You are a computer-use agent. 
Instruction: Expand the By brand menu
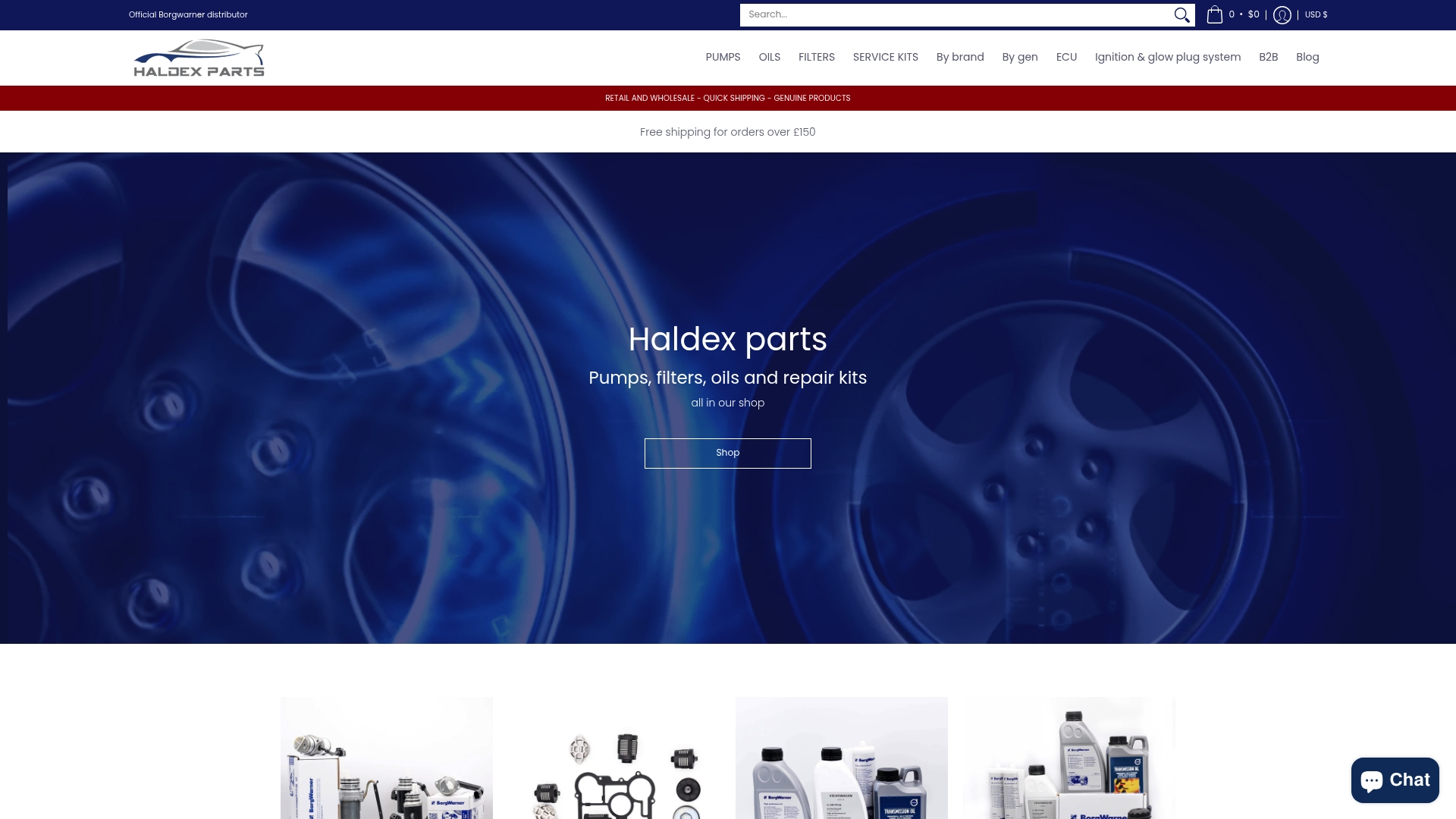click(959, 58)
